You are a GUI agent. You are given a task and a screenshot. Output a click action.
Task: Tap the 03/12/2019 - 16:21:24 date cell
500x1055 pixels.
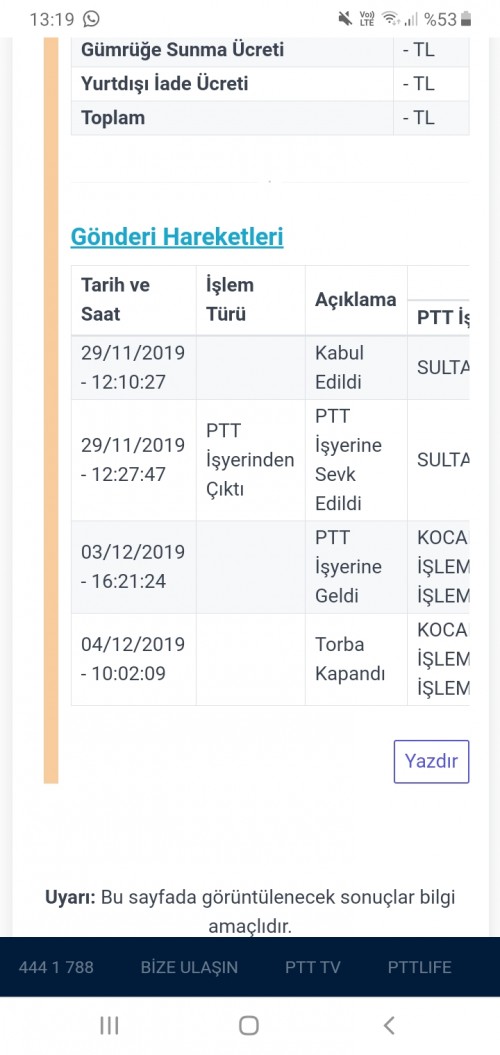[133, 567]
